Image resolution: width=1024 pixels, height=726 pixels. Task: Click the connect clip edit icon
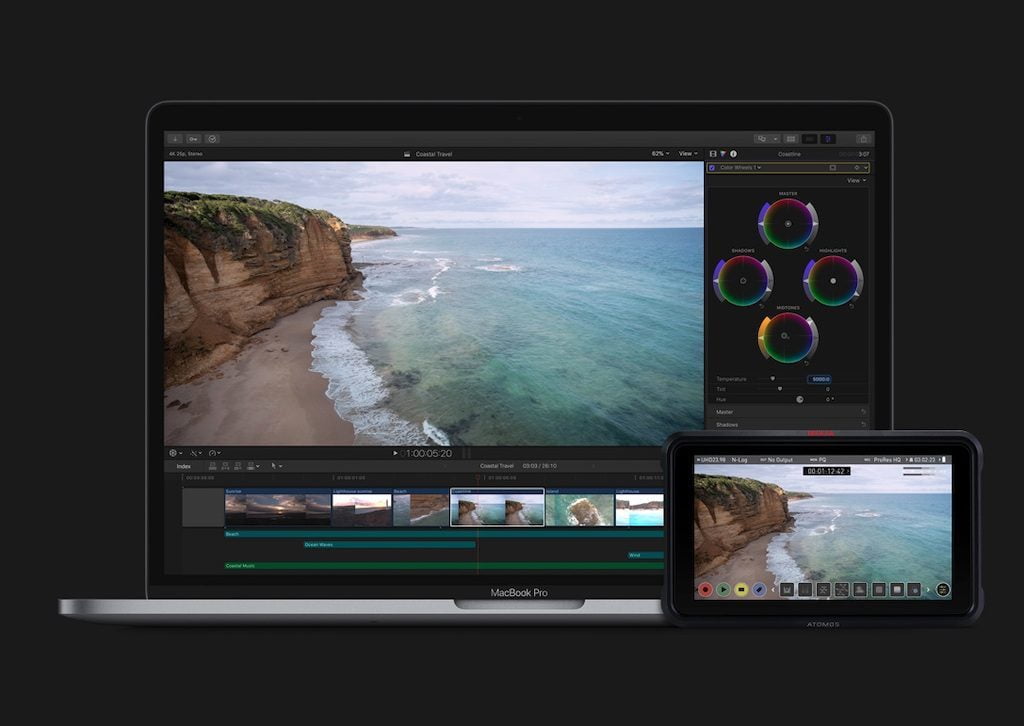pyautogui.click(x=212, y=466)
